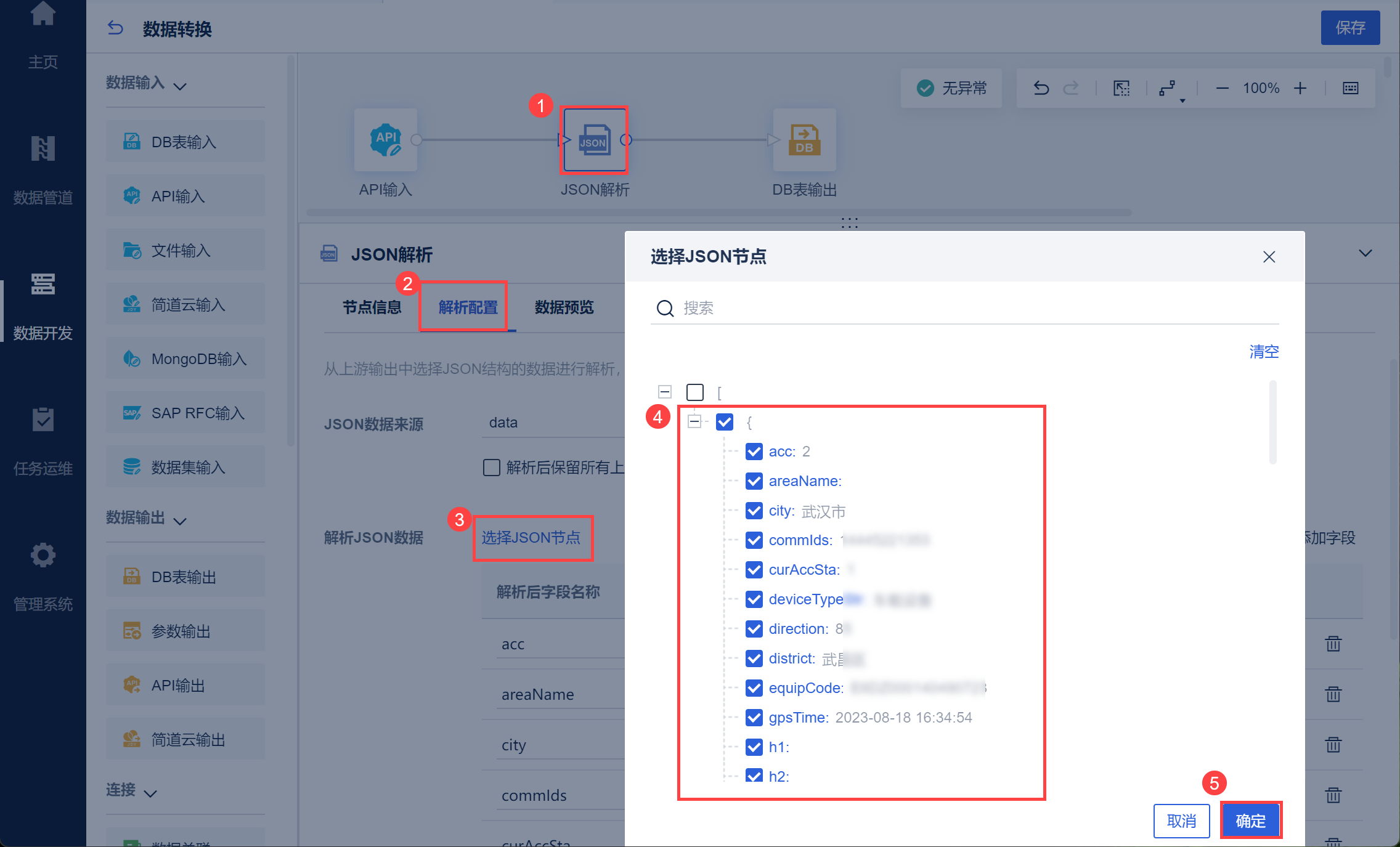1400x847 pixels.
Task: Zoom in with the plus icon
Action: pos(1300,89)
